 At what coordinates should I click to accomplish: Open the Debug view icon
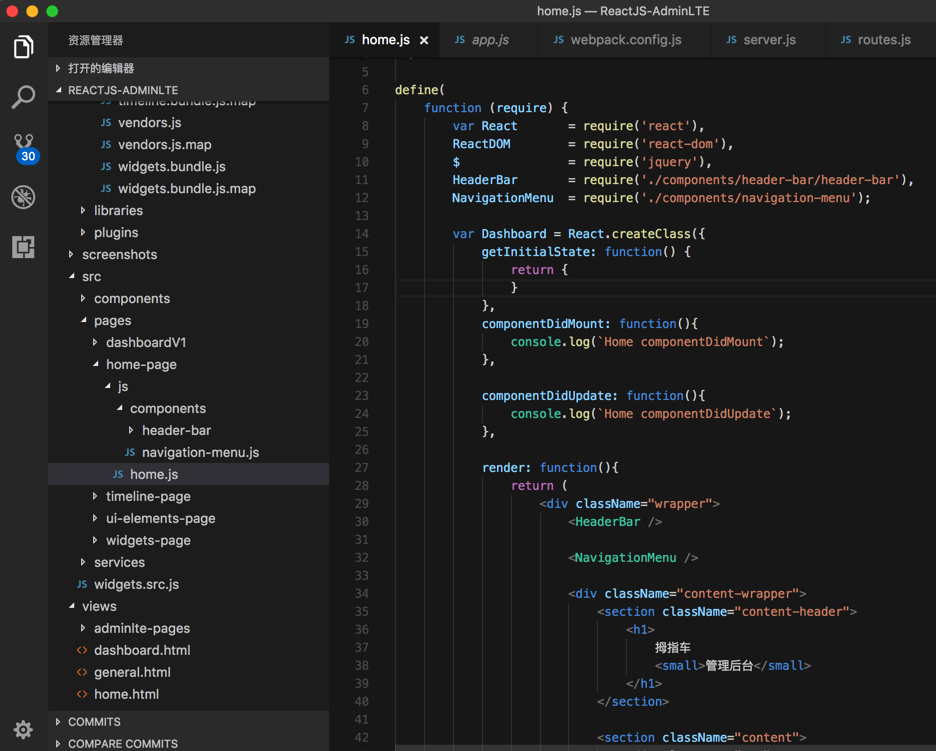(23, 197)
